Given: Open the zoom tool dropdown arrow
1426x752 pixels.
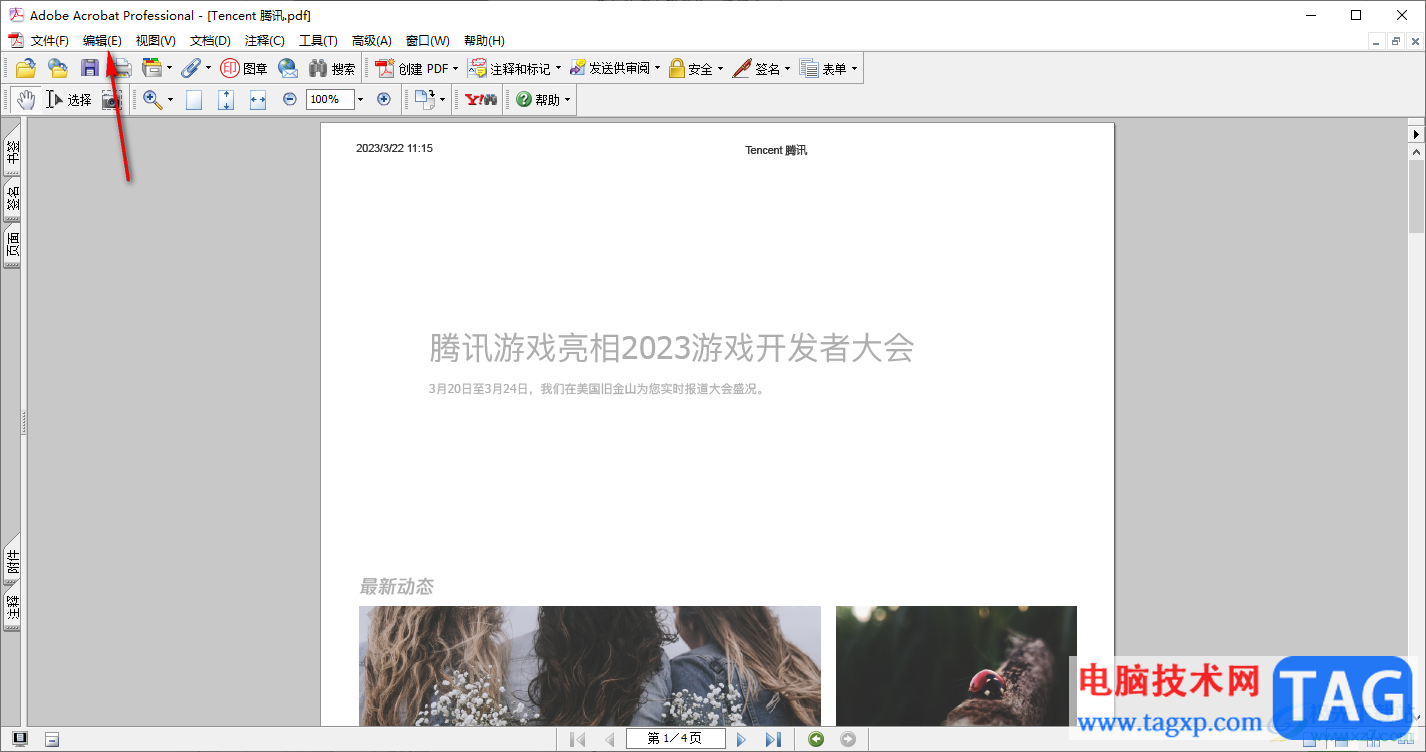Looking at the screenshot, I should [170, 100].
